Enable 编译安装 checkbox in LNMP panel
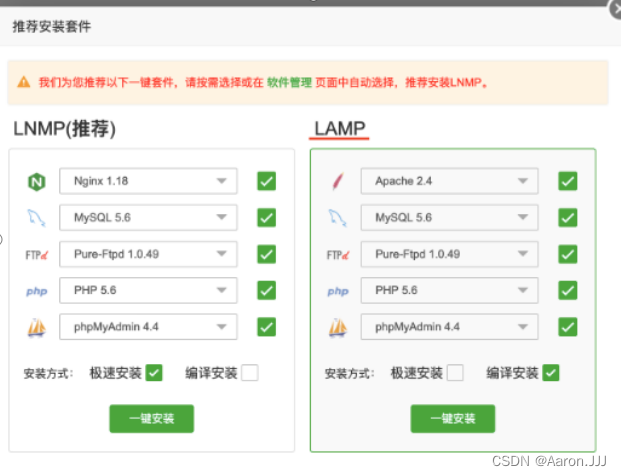The image size is (621, 476). click(249, 373)
